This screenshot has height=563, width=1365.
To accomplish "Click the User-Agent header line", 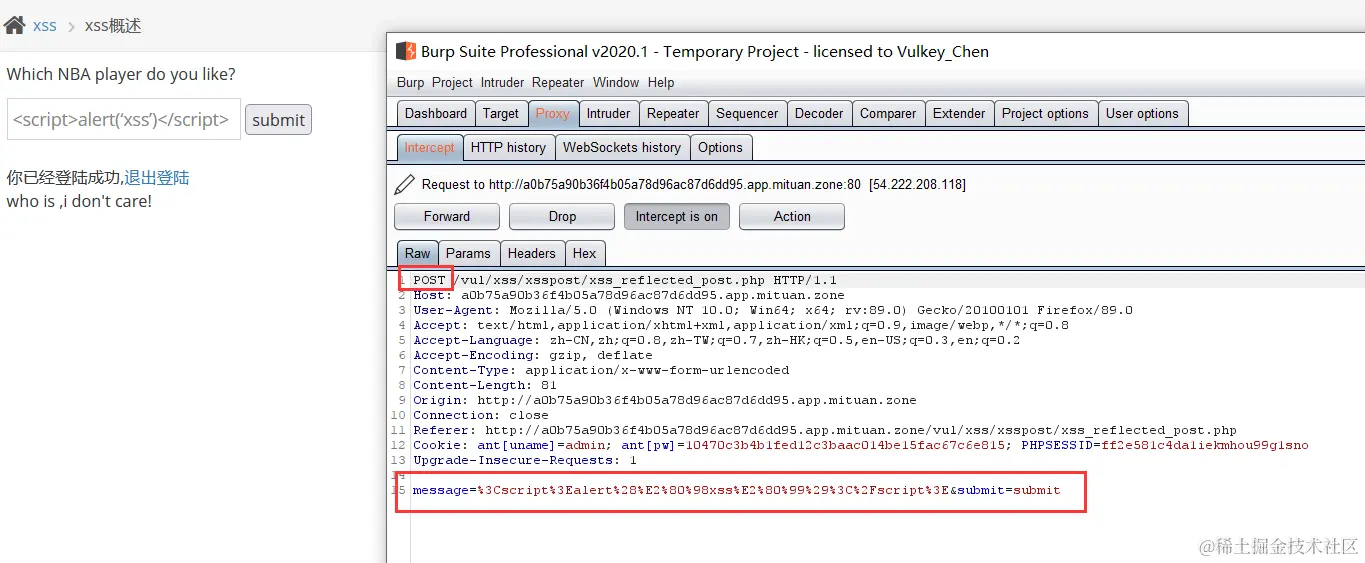I will tap(773, 311).
